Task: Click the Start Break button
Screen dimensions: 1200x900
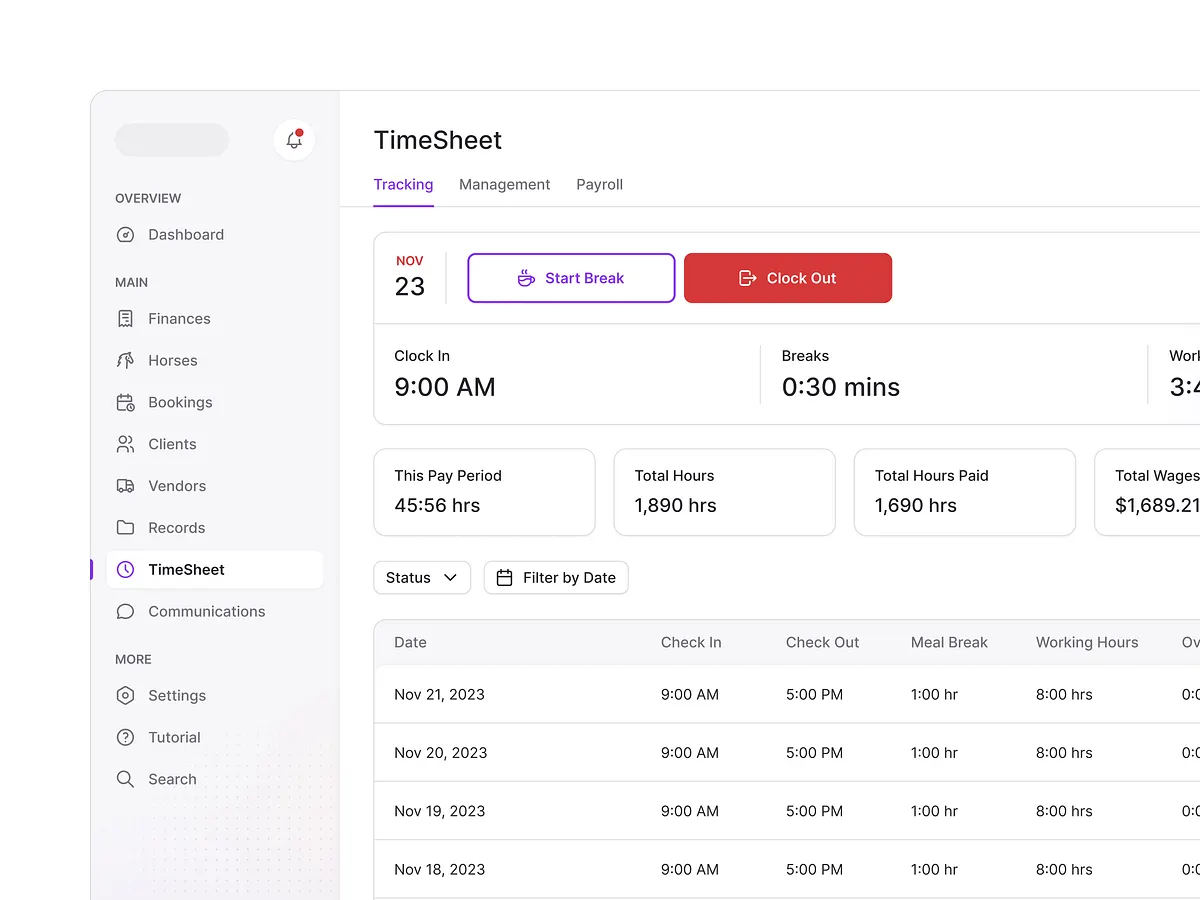Action: click(570, 278)
